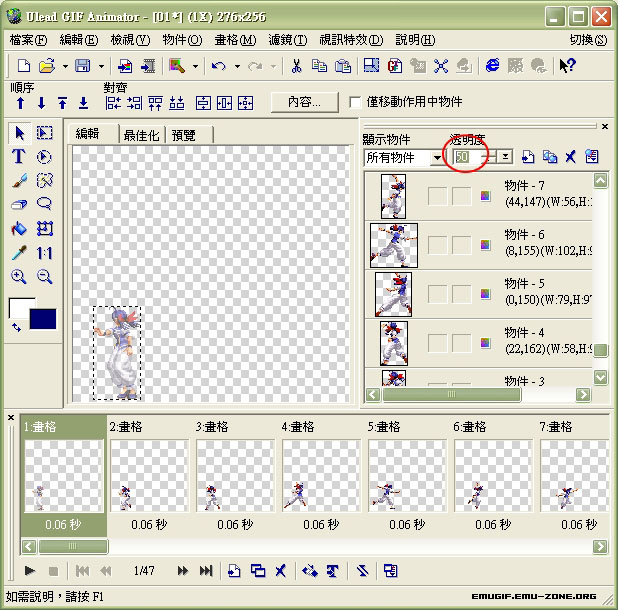Image resolution: width=618 pixels, height=610 pixels.
Task: Open the transparency value dropdown arrow
Action: pyautogui.click(x=506, y=157)
